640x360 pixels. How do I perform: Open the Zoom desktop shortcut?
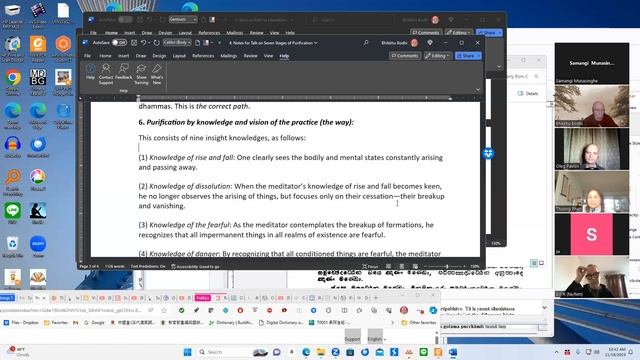coord(38,247)
